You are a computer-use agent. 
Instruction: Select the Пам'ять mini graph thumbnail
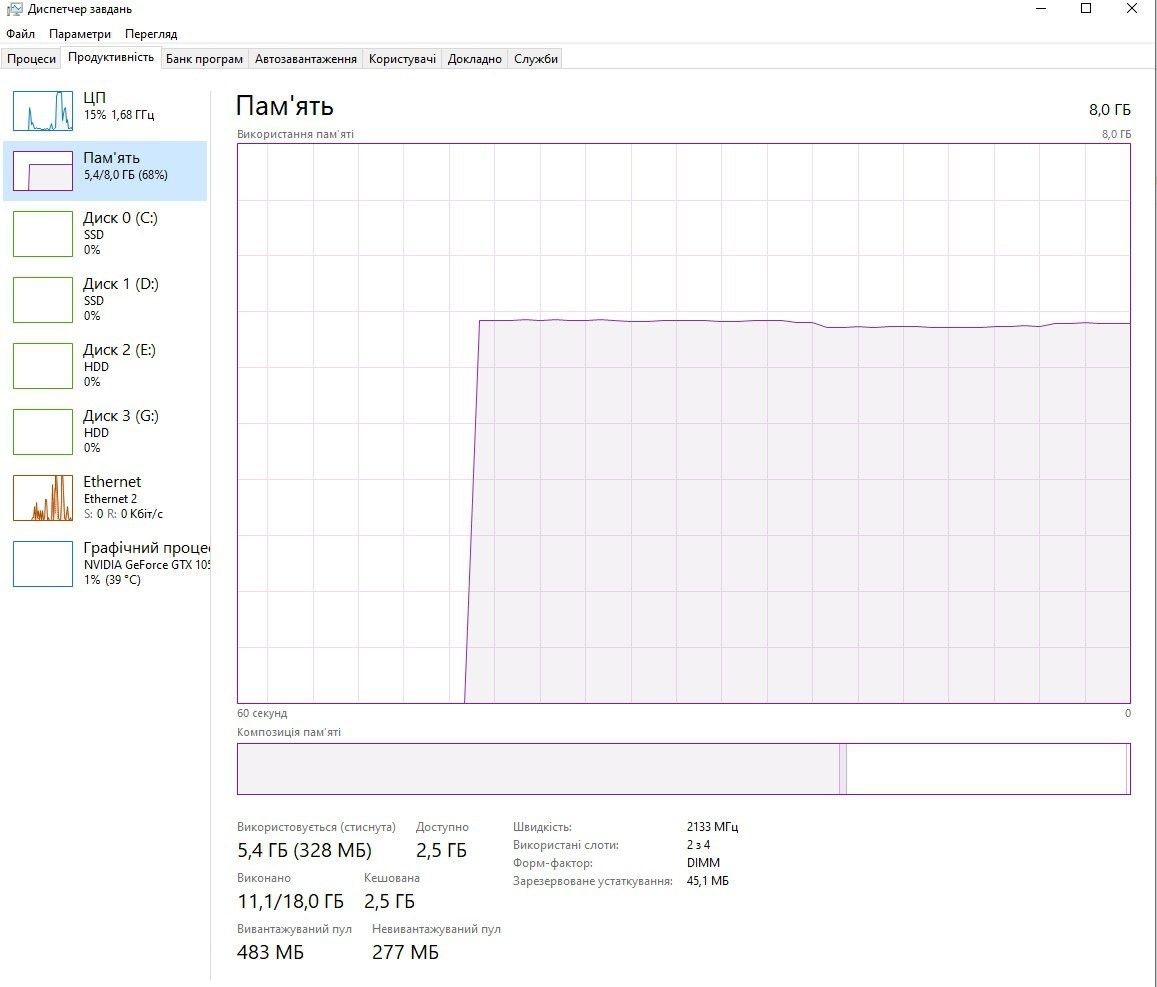[43, 171]
